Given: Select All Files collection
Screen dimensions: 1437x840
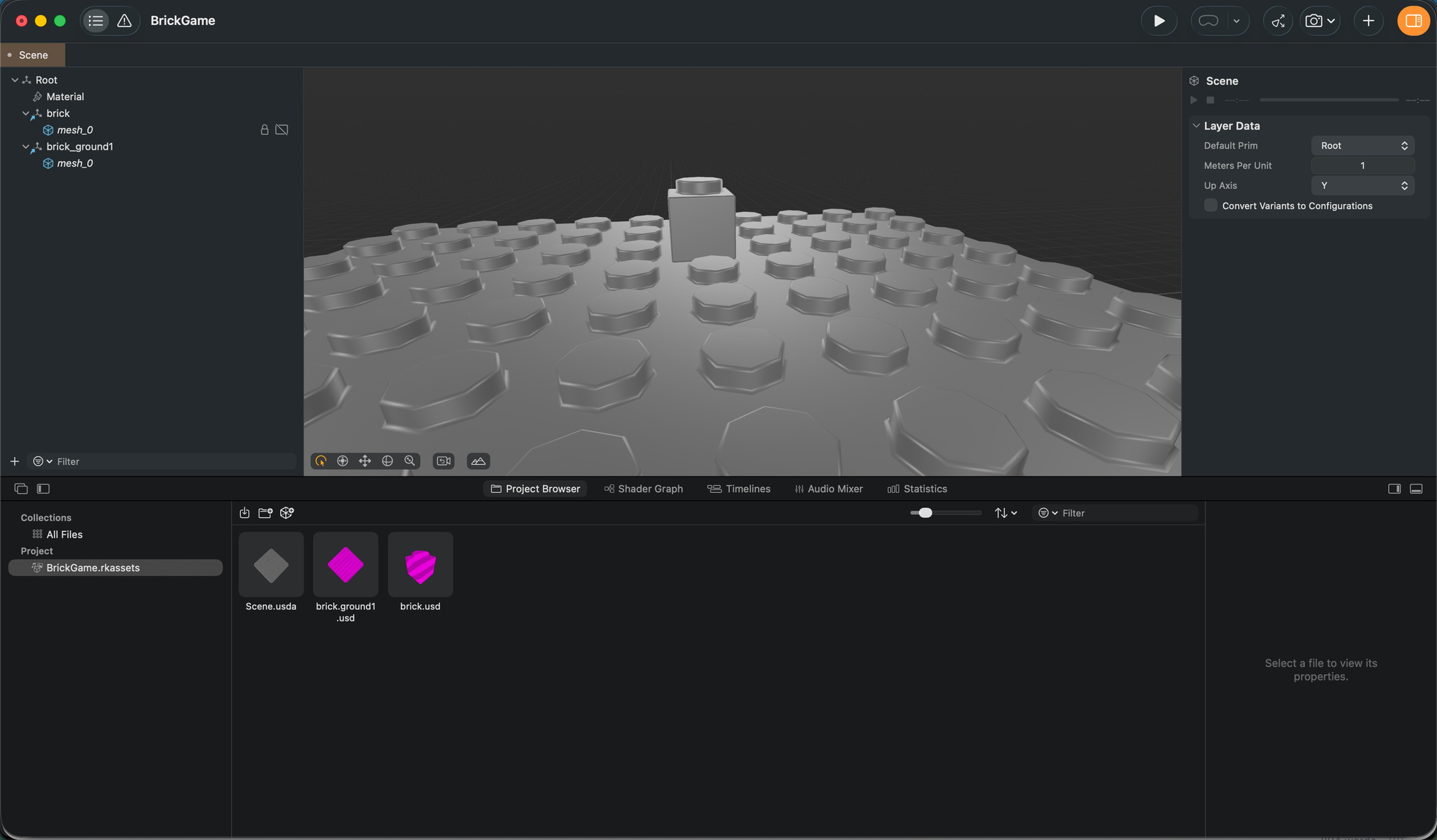Looking at the screenshot, I should (64, 535).
